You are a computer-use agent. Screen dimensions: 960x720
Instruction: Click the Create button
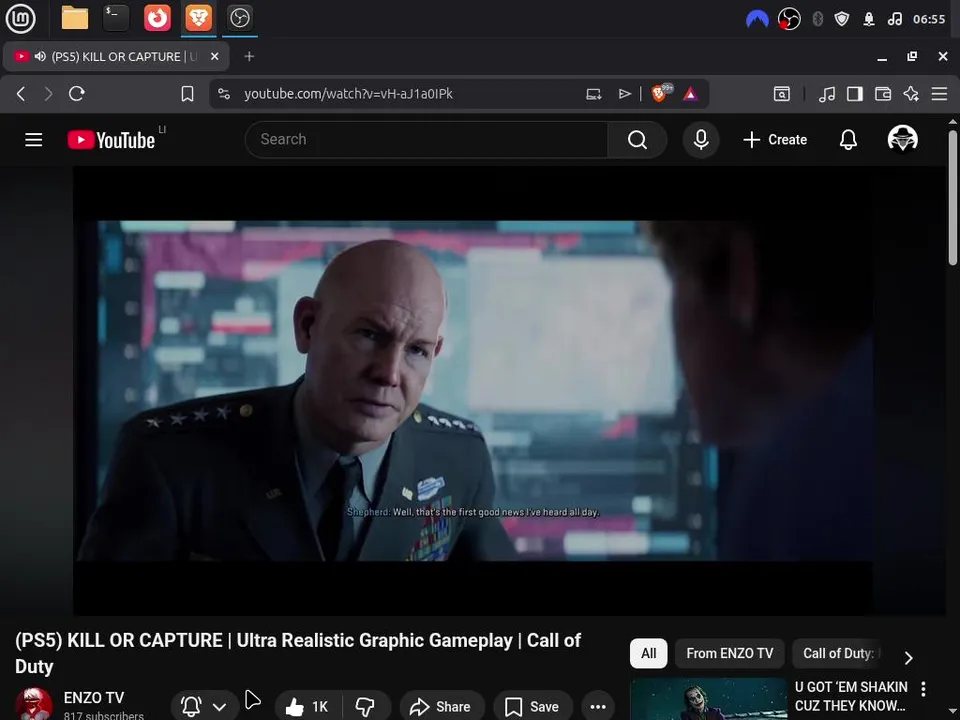[774, 140]
